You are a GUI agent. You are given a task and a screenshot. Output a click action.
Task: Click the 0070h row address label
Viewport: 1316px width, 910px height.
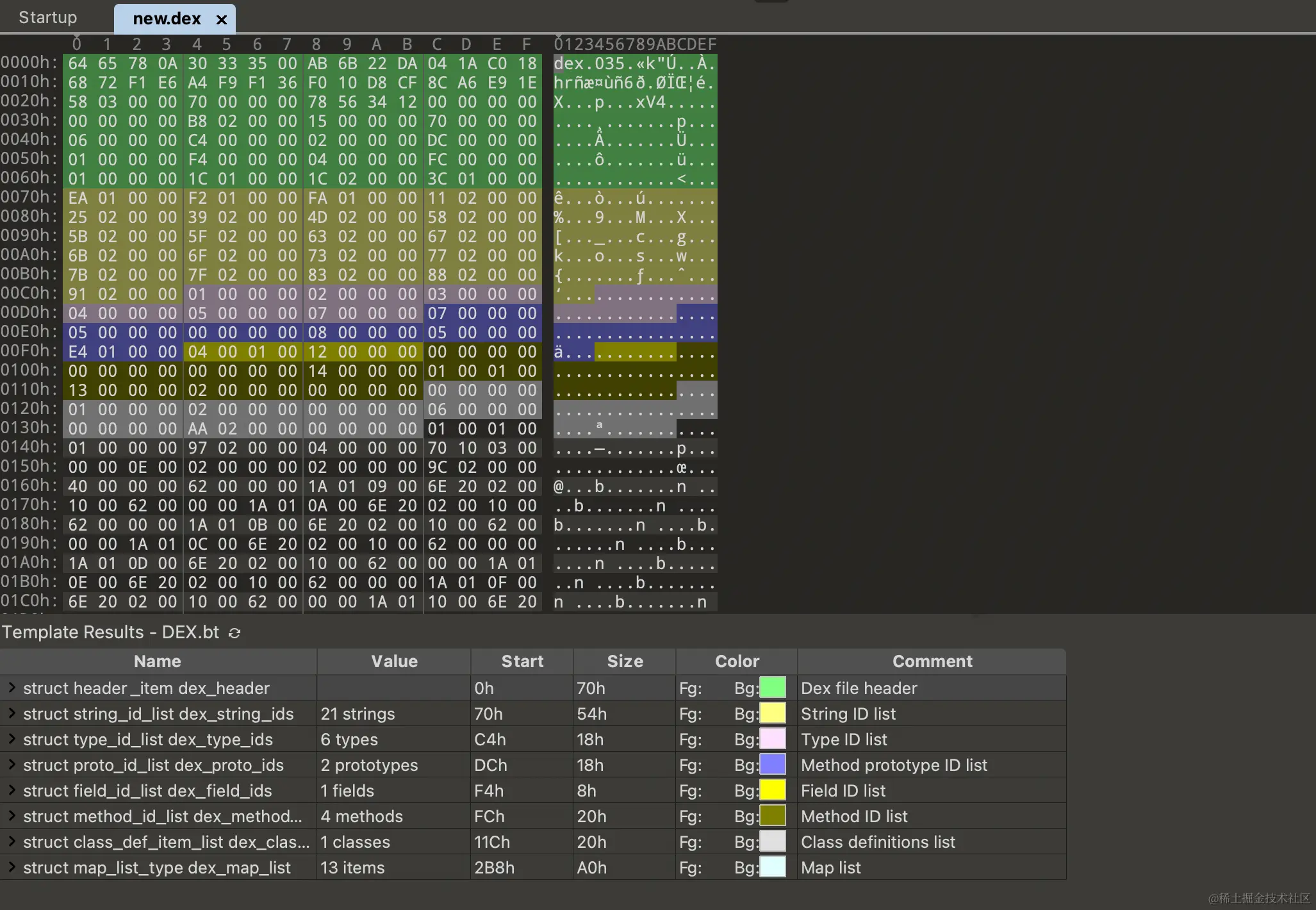[29, 197]
